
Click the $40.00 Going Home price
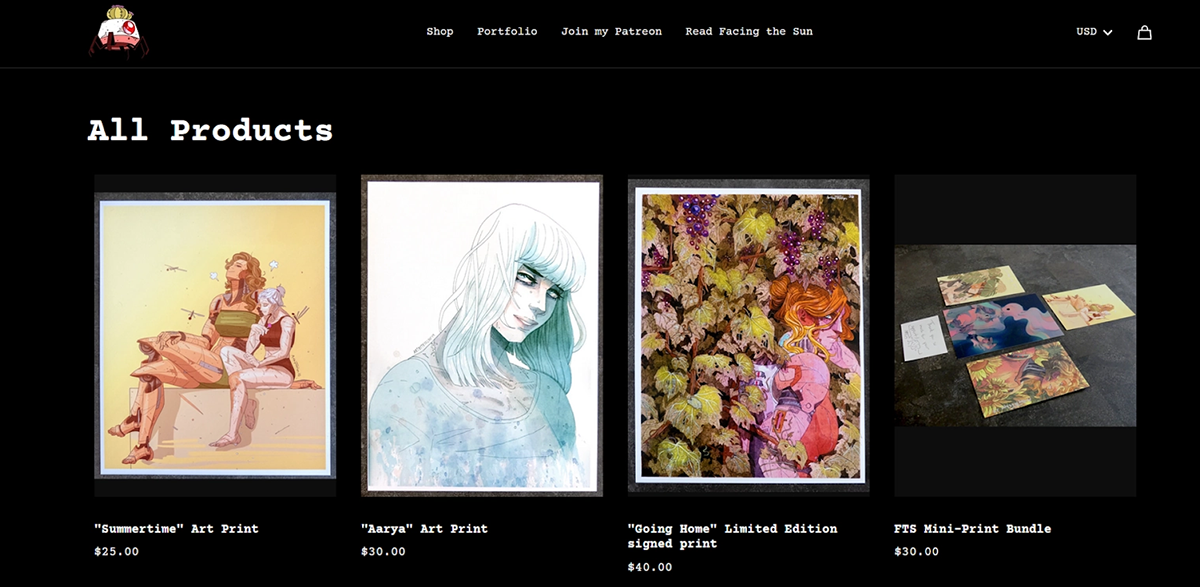coord(651,567)
